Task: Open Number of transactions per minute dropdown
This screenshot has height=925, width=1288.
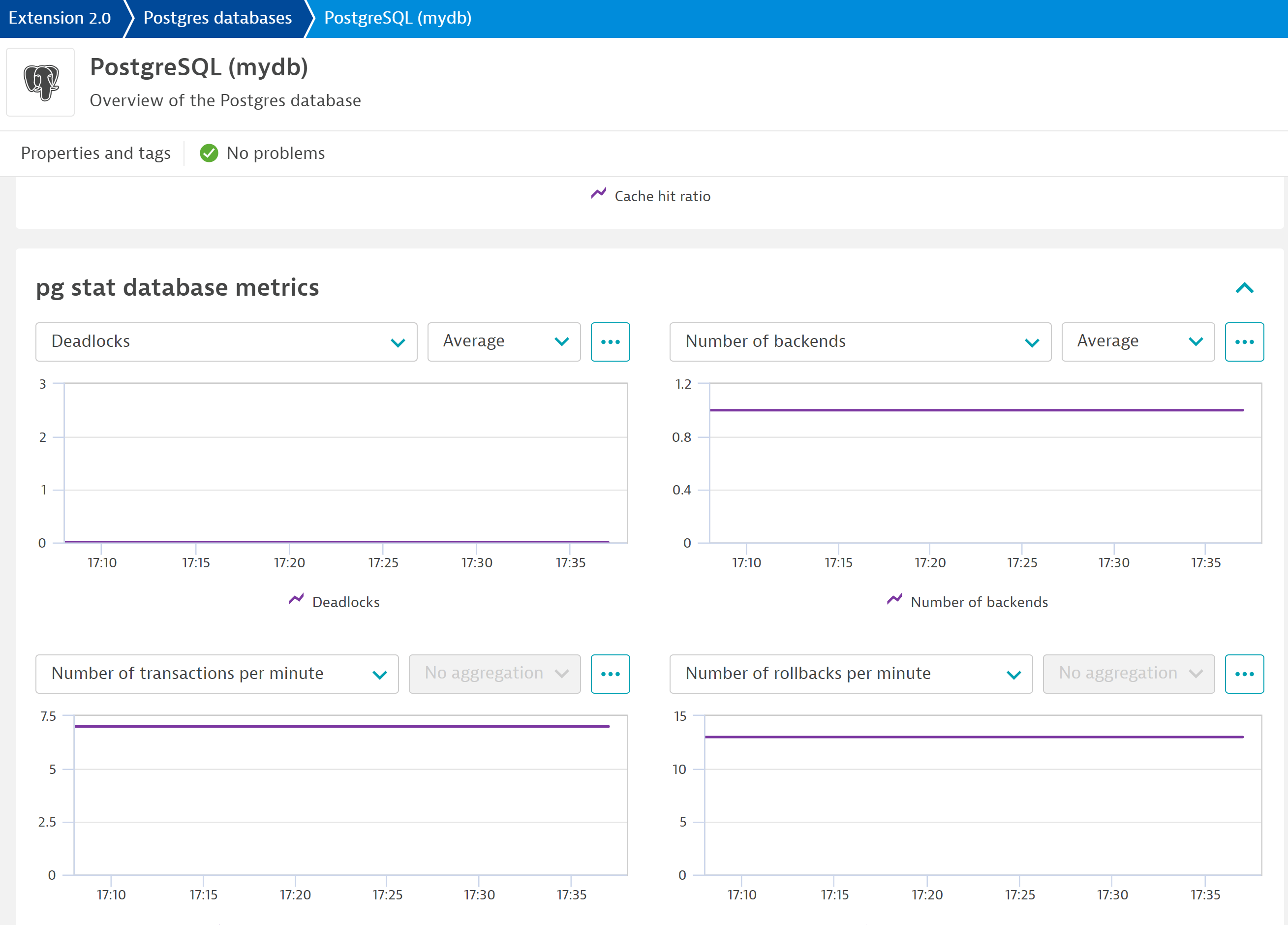Action: click(x=216, y=674)
